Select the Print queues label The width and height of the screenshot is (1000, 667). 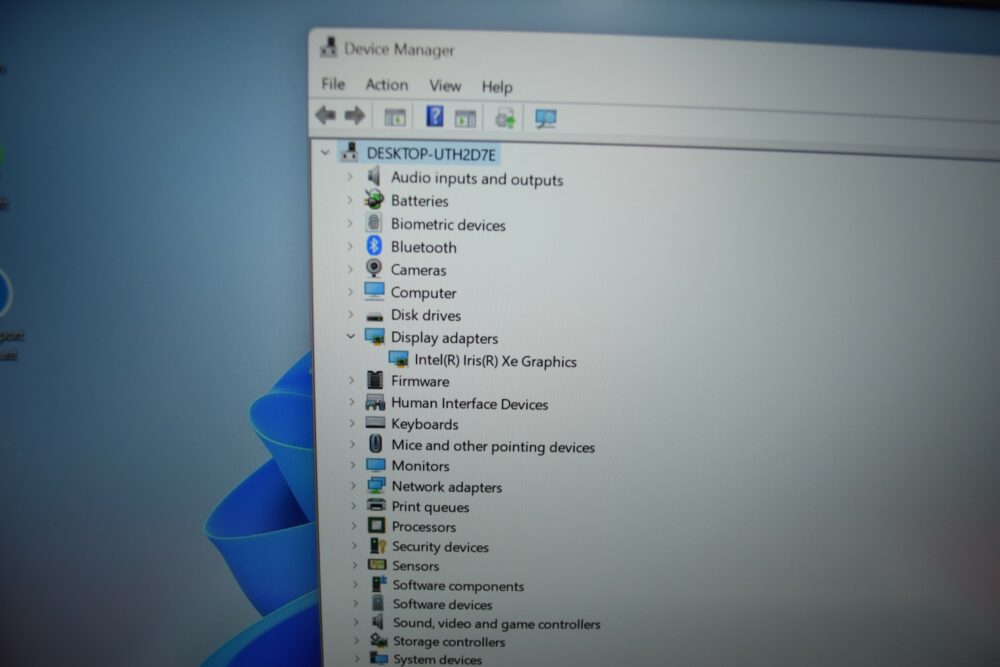(430, 507)
